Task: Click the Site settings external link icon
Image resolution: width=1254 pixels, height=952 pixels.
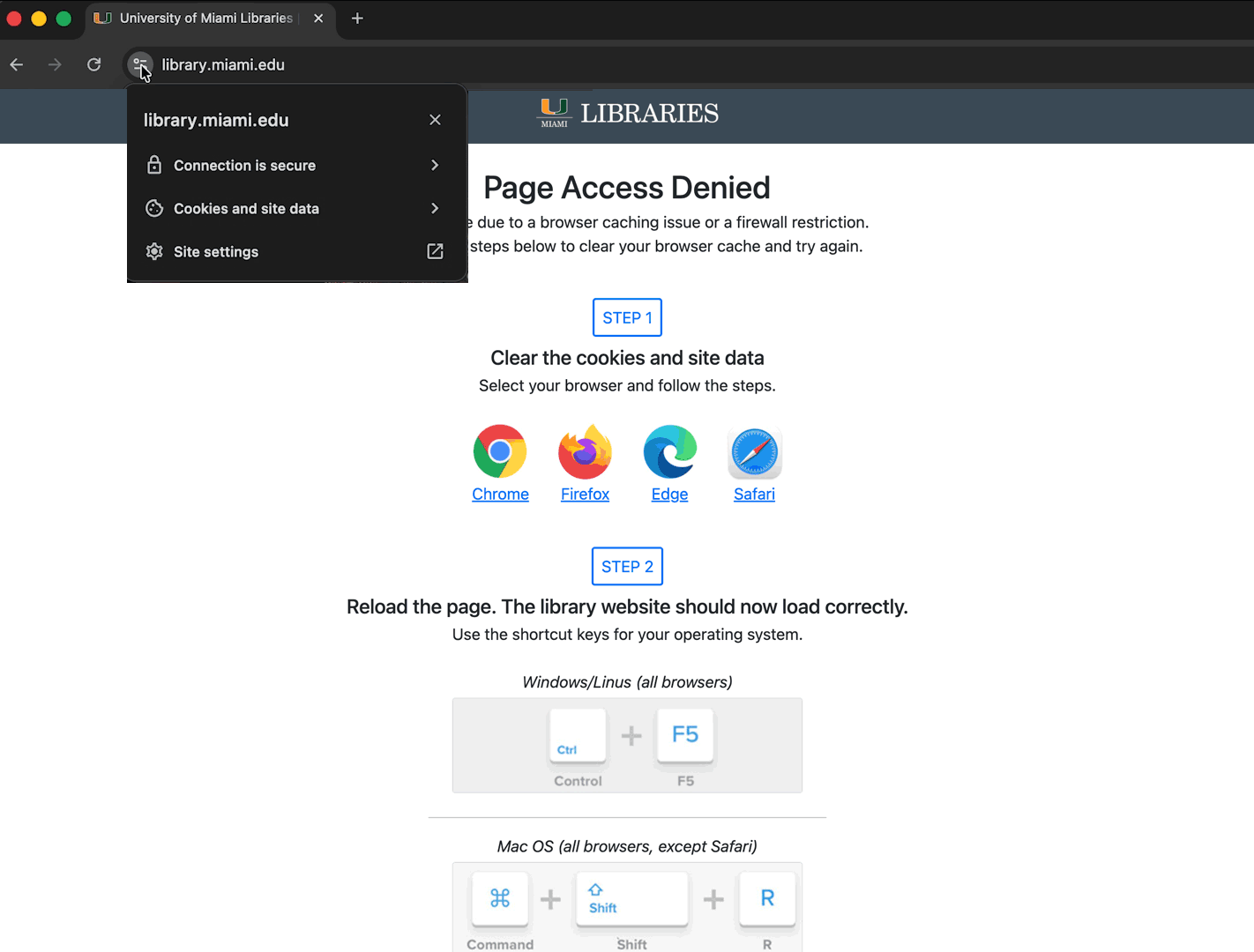Action: pos(435,251)
